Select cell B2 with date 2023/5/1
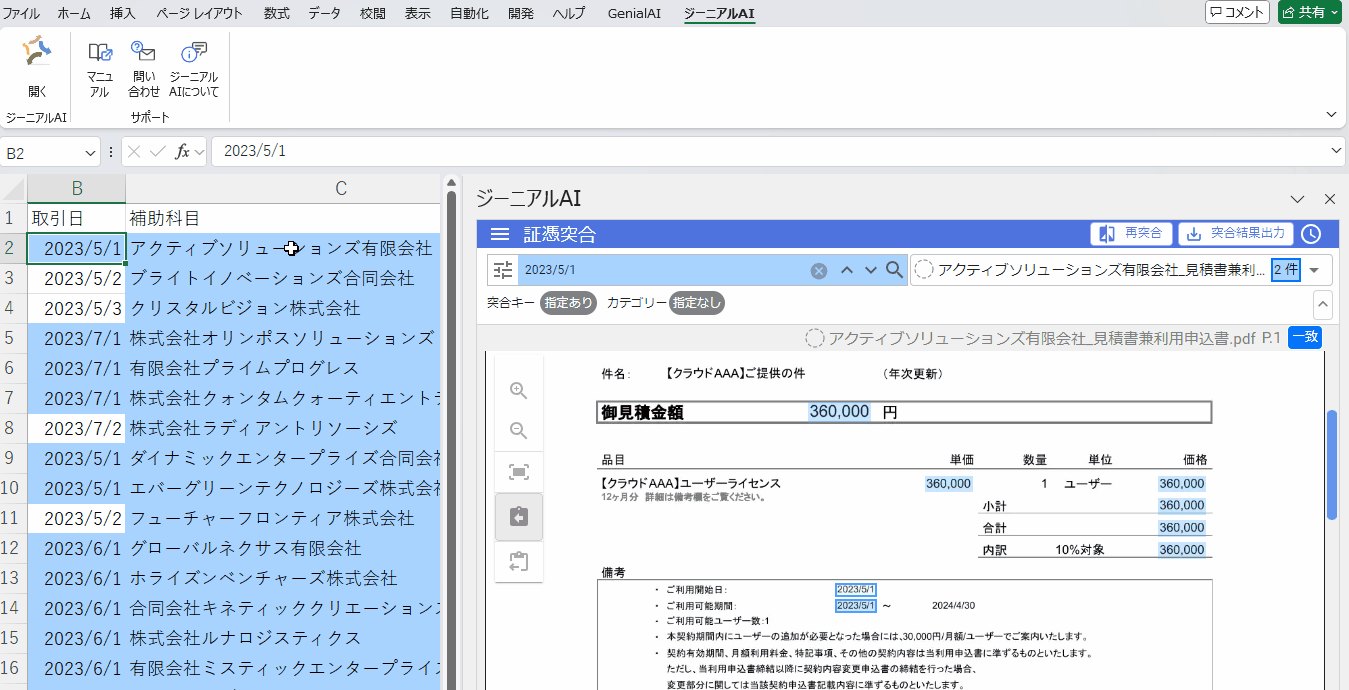The height and width of the screenshot is (690, 1349). (76, 248)
